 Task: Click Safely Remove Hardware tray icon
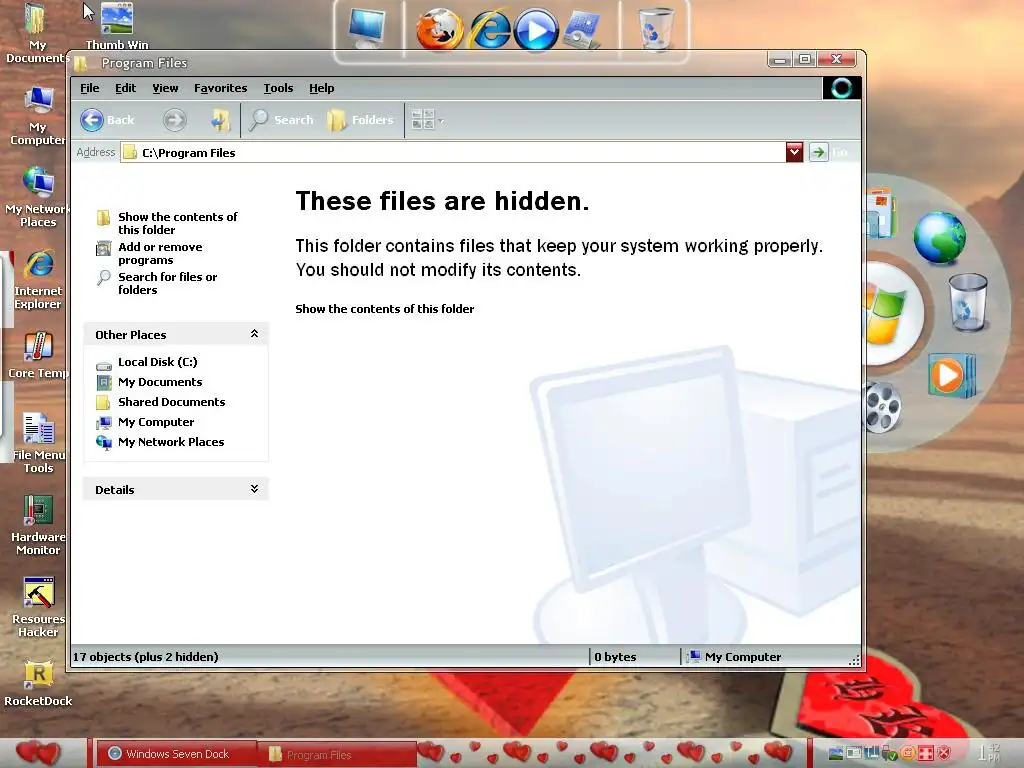pos(889,754)
